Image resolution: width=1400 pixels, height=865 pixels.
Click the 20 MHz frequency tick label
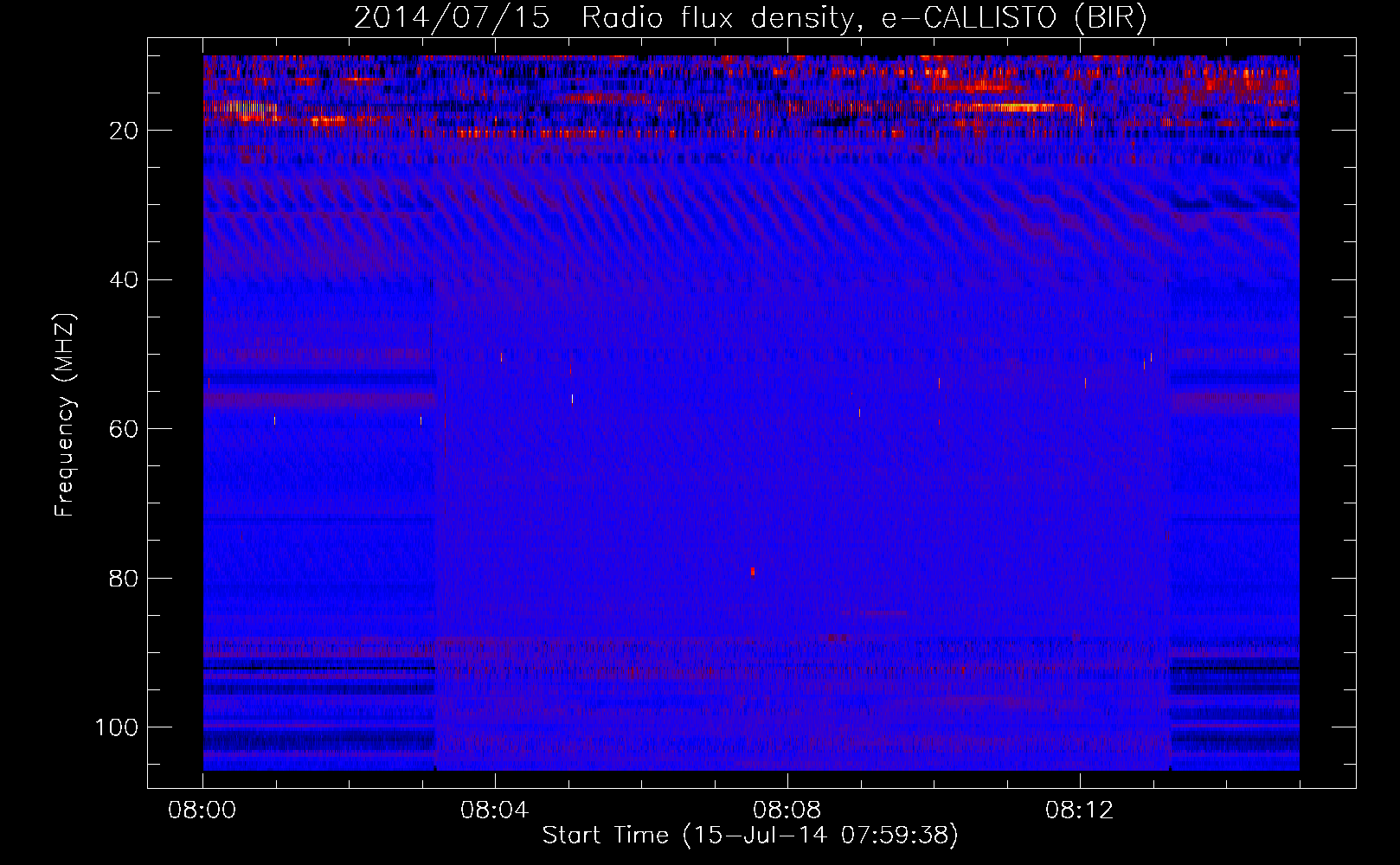[125, 131]
